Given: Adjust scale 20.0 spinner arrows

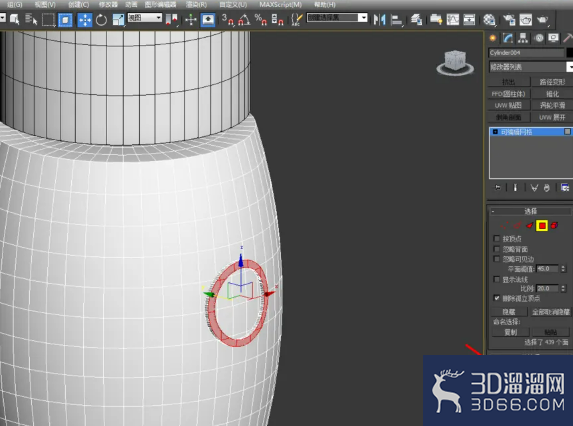Looking at the screenshot, I should pos(563,288).
